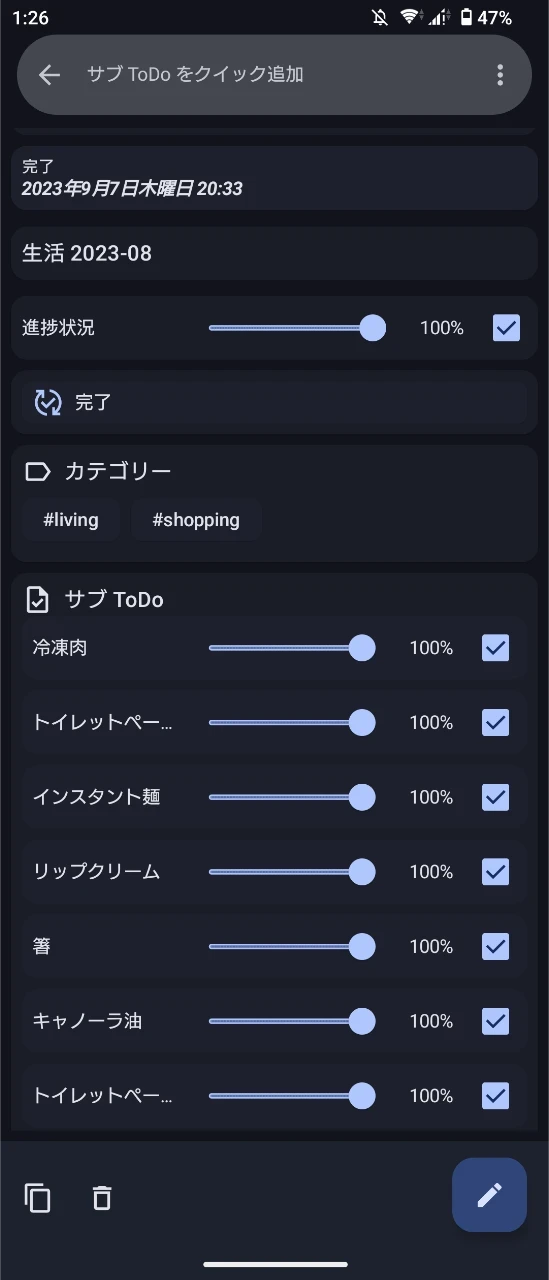Tap the カテゴリー label tag icon

[x=38, y=471]
